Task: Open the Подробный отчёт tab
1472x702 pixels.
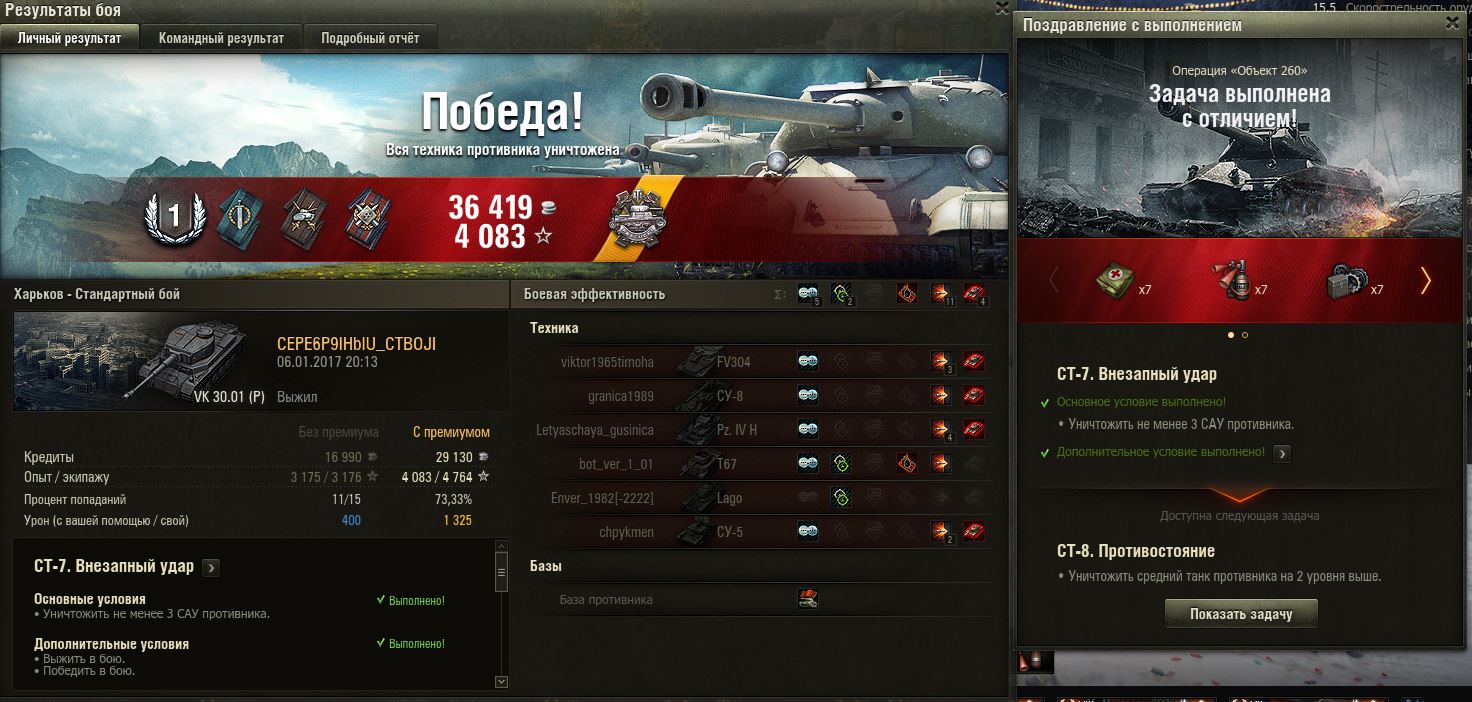Action: coord(370,38)
